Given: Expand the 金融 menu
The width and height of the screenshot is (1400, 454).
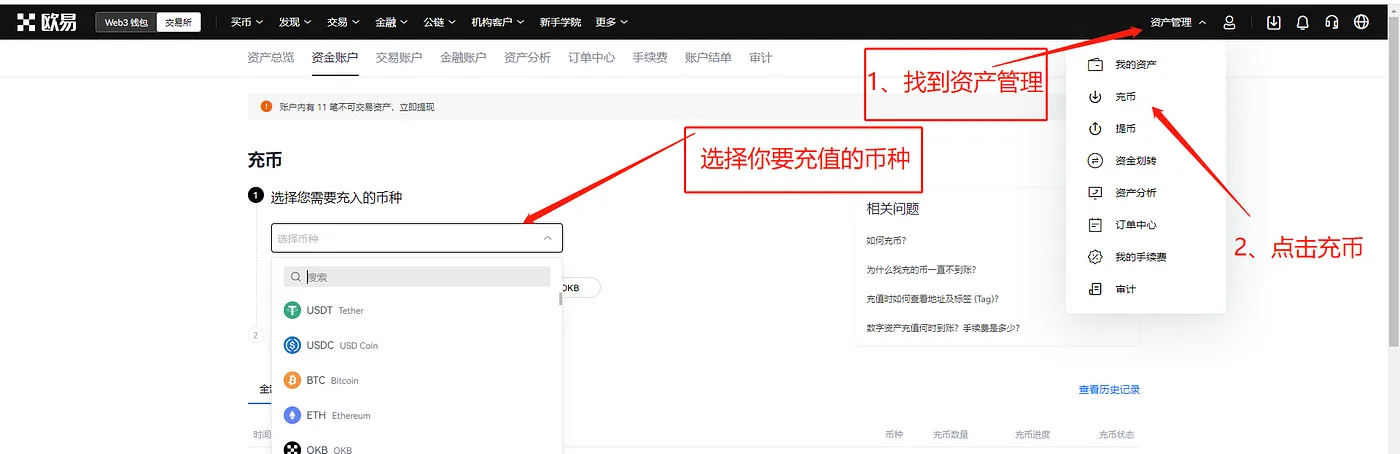Looking at the screenshot, I should [x=391, y=22].
